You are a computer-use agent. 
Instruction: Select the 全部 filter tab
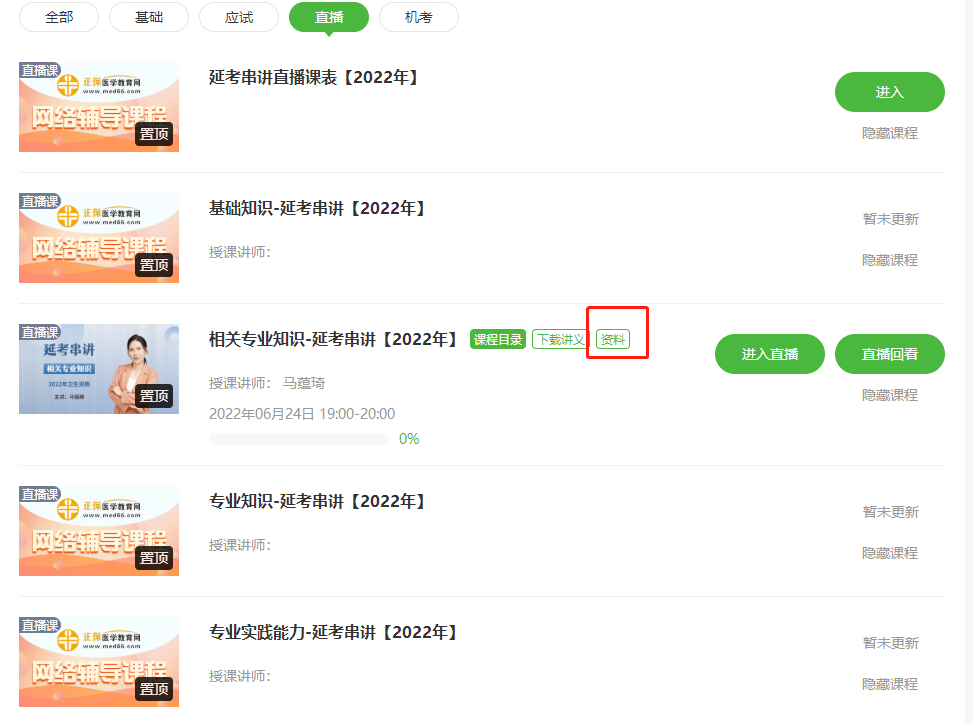(x=59, y=17)
